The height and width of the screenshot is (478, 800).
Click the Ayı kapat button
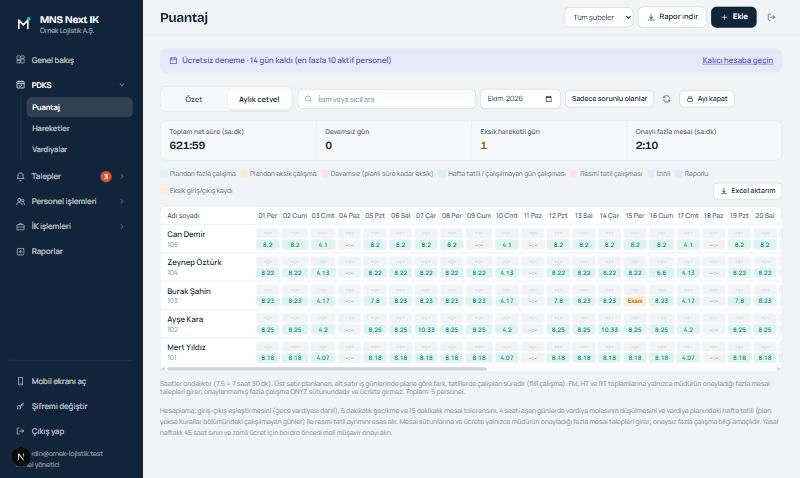[707, 99]
